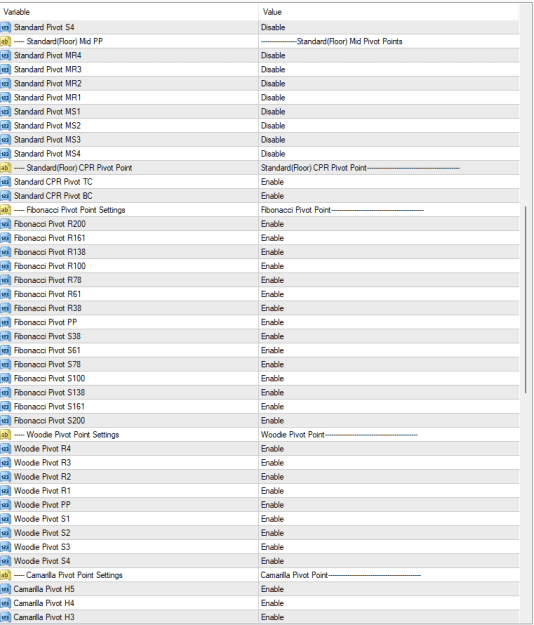The image size is (534, 625).
Task: Click the icon beside Standard Pivot MS3
Action: pos(6,140)
